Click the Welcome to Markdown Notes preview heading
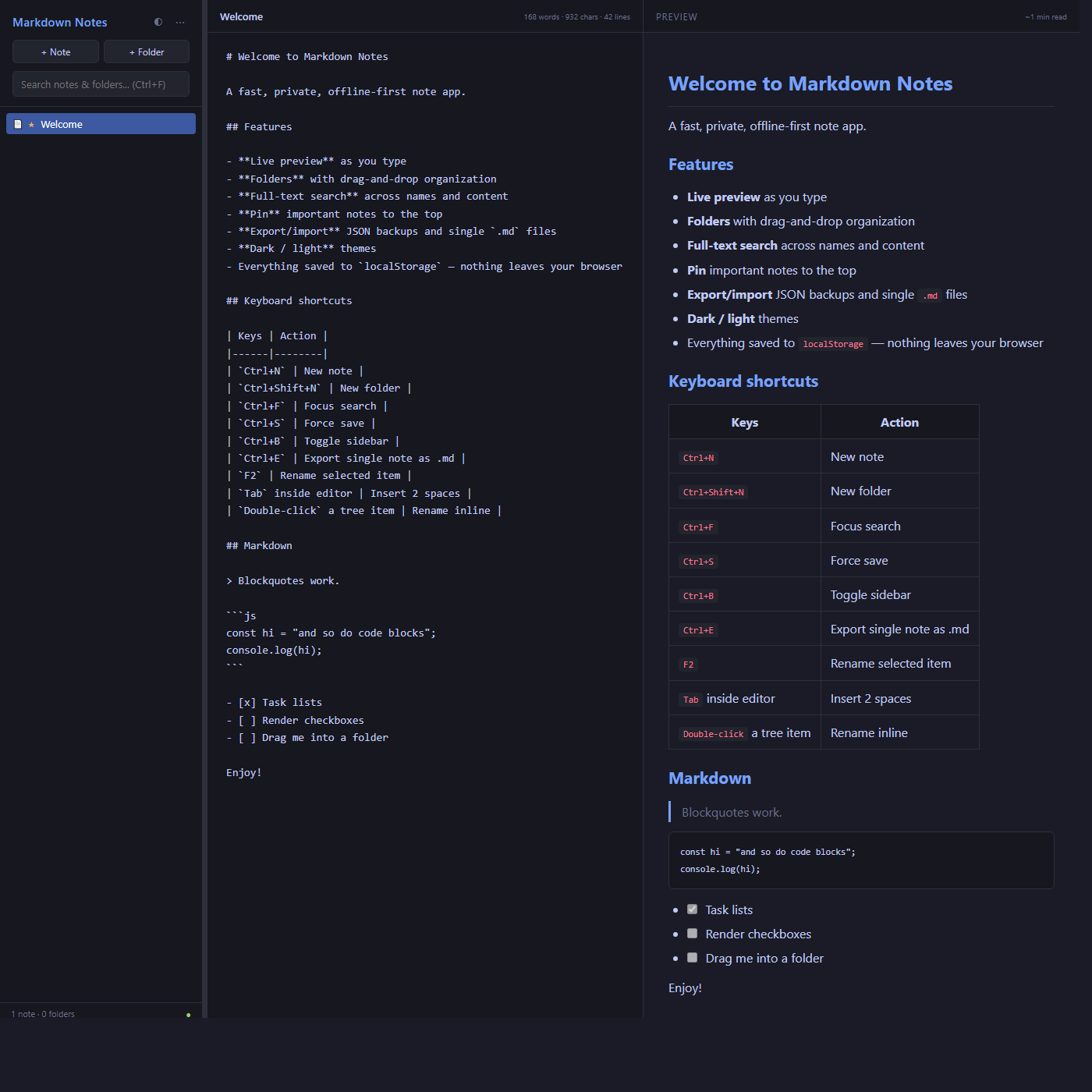 (x=810, y=83)
